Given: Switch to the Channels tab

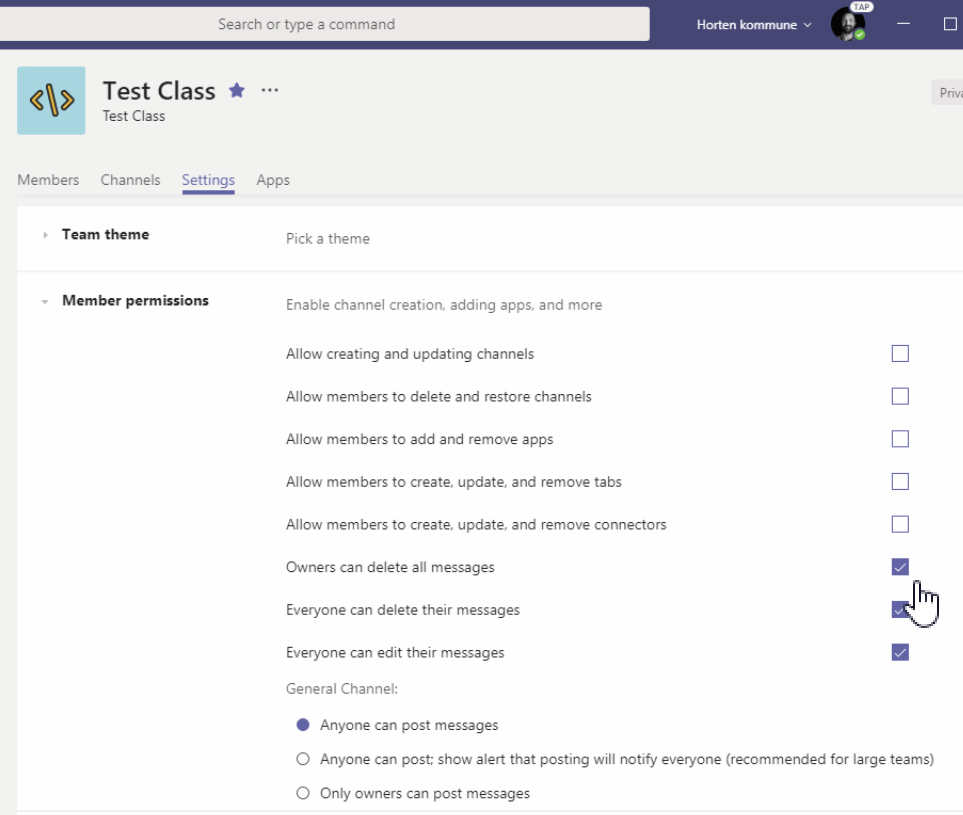Looking at the screenshot, I should [130, 180].
